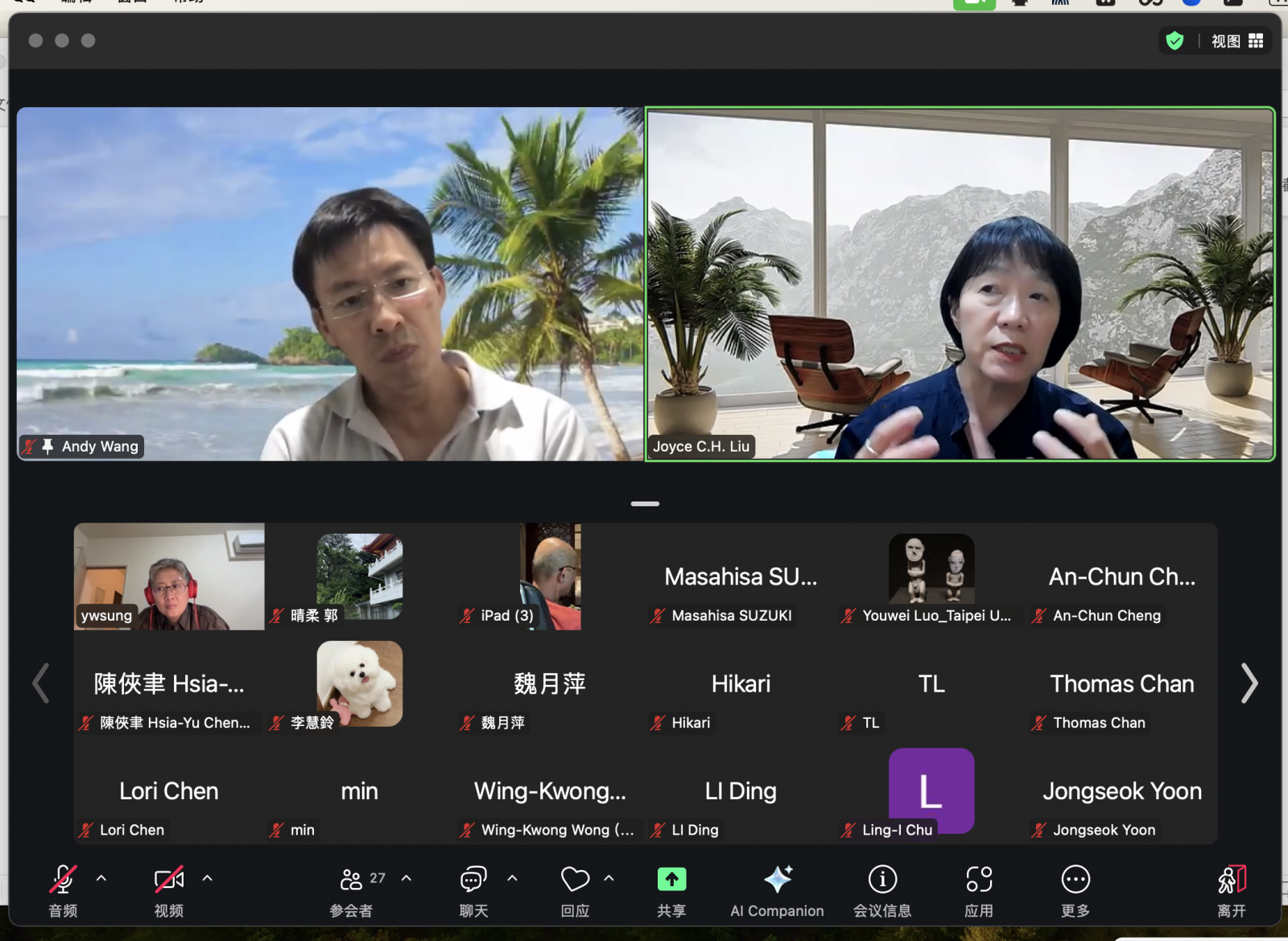Open the 更多 more options menu

pos(1075,881)
